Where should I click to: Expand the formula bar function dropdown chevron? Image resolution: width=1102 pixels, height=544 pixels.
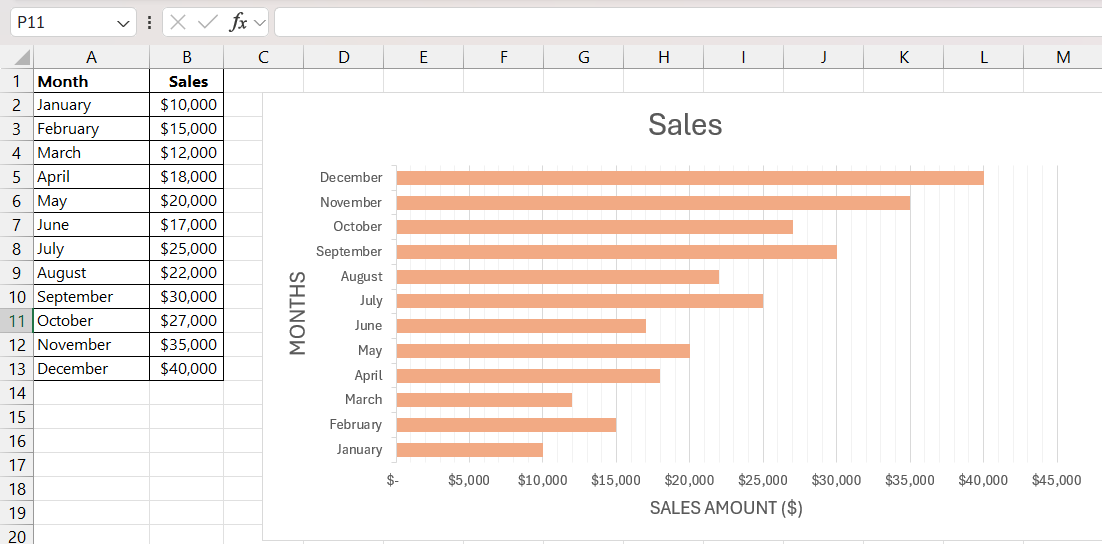point(260,22)
